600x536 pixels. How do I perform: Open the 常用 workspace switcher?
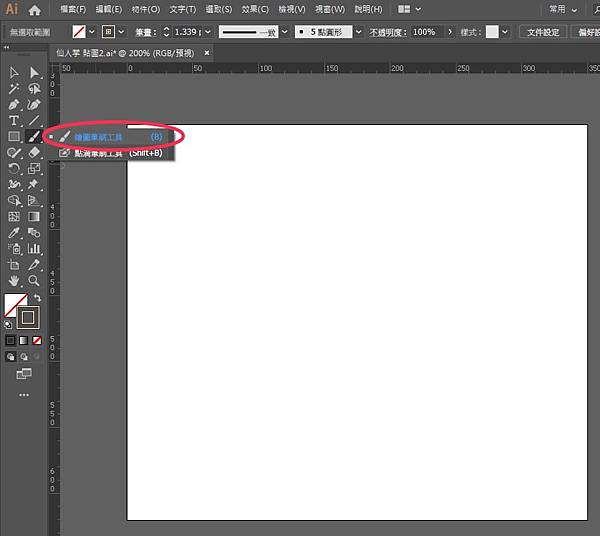click(563, 9)
